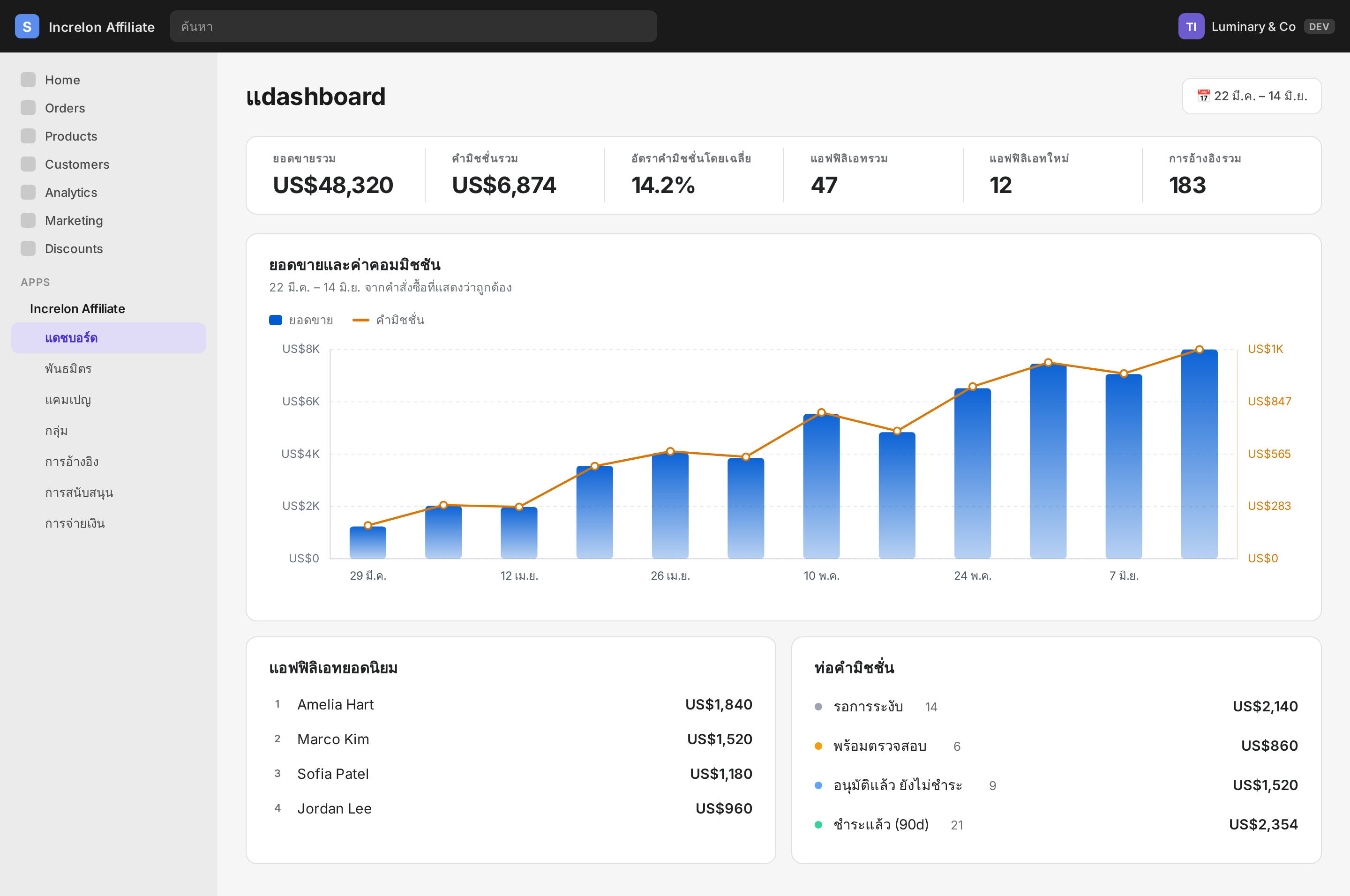This screenshot has height=896, width=1350.
Task: Click the Increlon Affiliate title in top bar
Action: click(x=101, y=27)
